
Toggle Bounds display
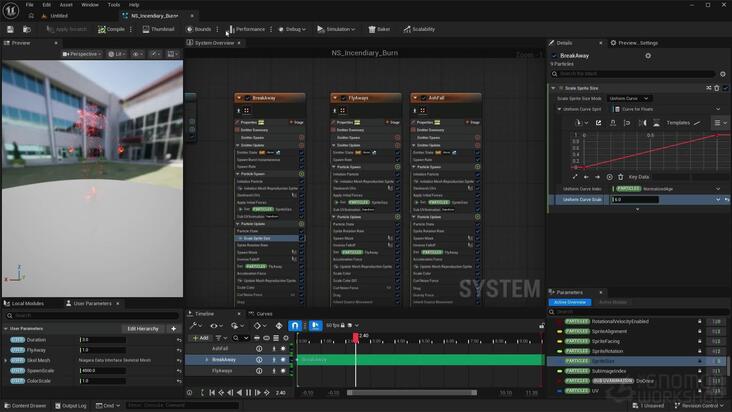(x=199, y=29)
